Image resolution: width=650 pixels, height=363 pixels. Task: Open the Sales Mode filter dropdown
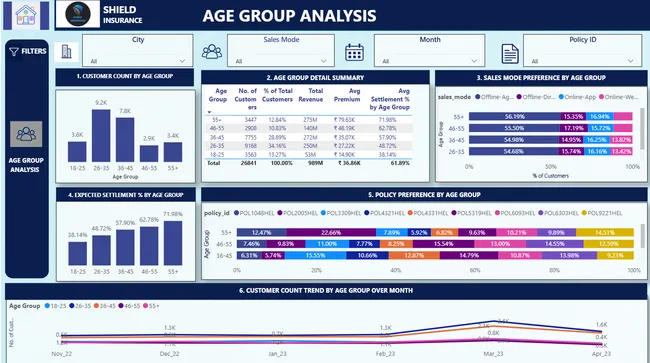tap(281, 61)
